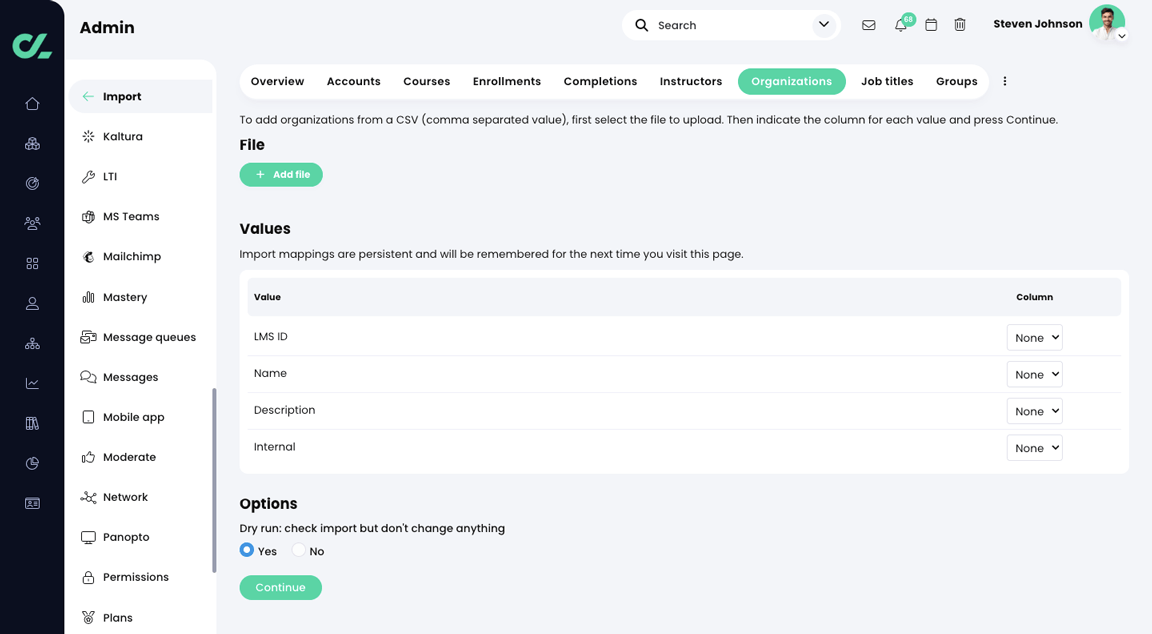
Task: Open the calendar icon in the top bar
Action: [x=930, y=24]
